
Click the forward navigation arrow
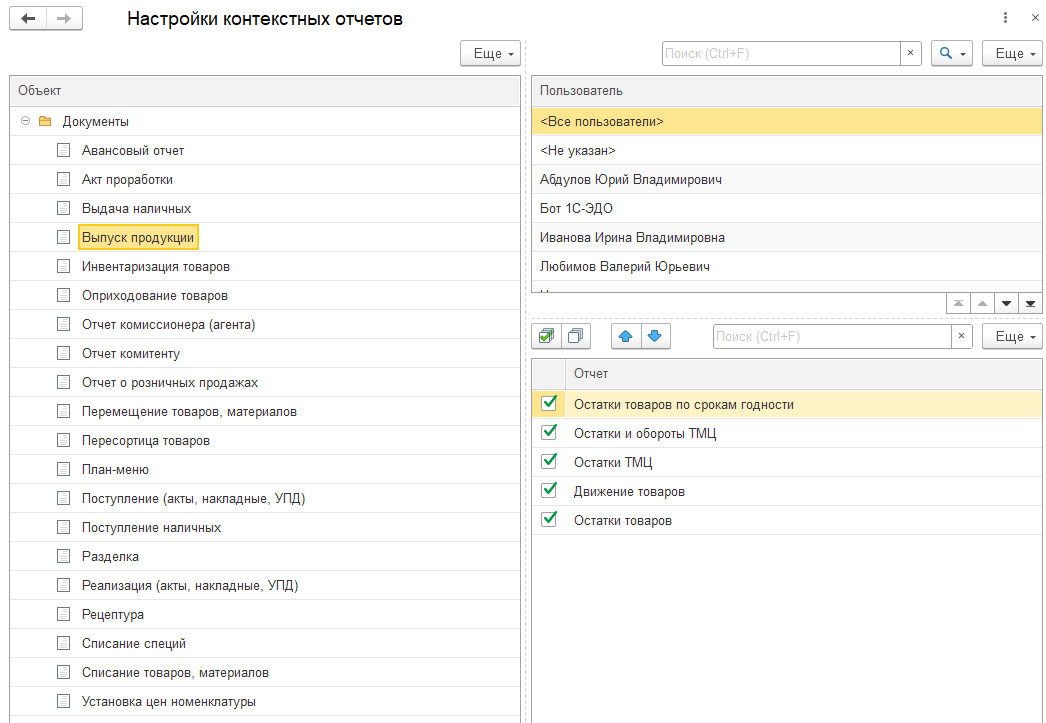point(64,19)
